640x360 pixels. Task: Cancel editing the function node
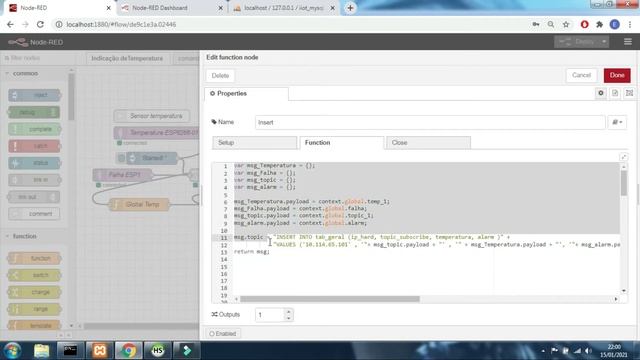[581, 75]
